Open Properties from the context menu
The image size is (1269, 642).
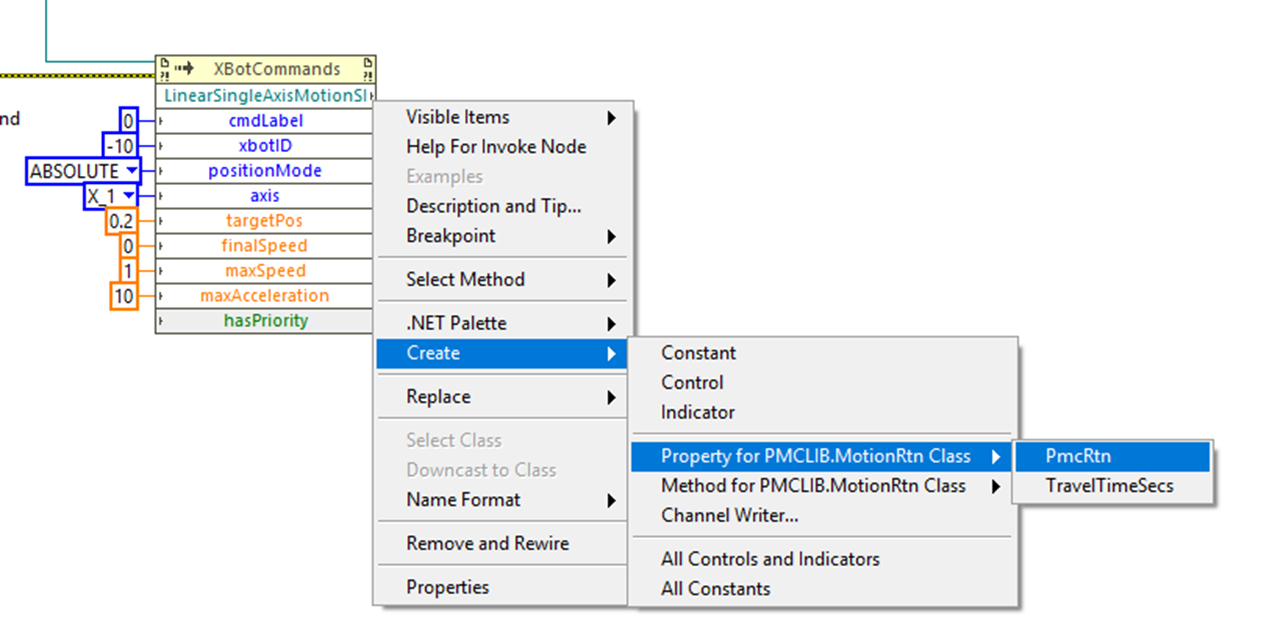pos(447,587)
